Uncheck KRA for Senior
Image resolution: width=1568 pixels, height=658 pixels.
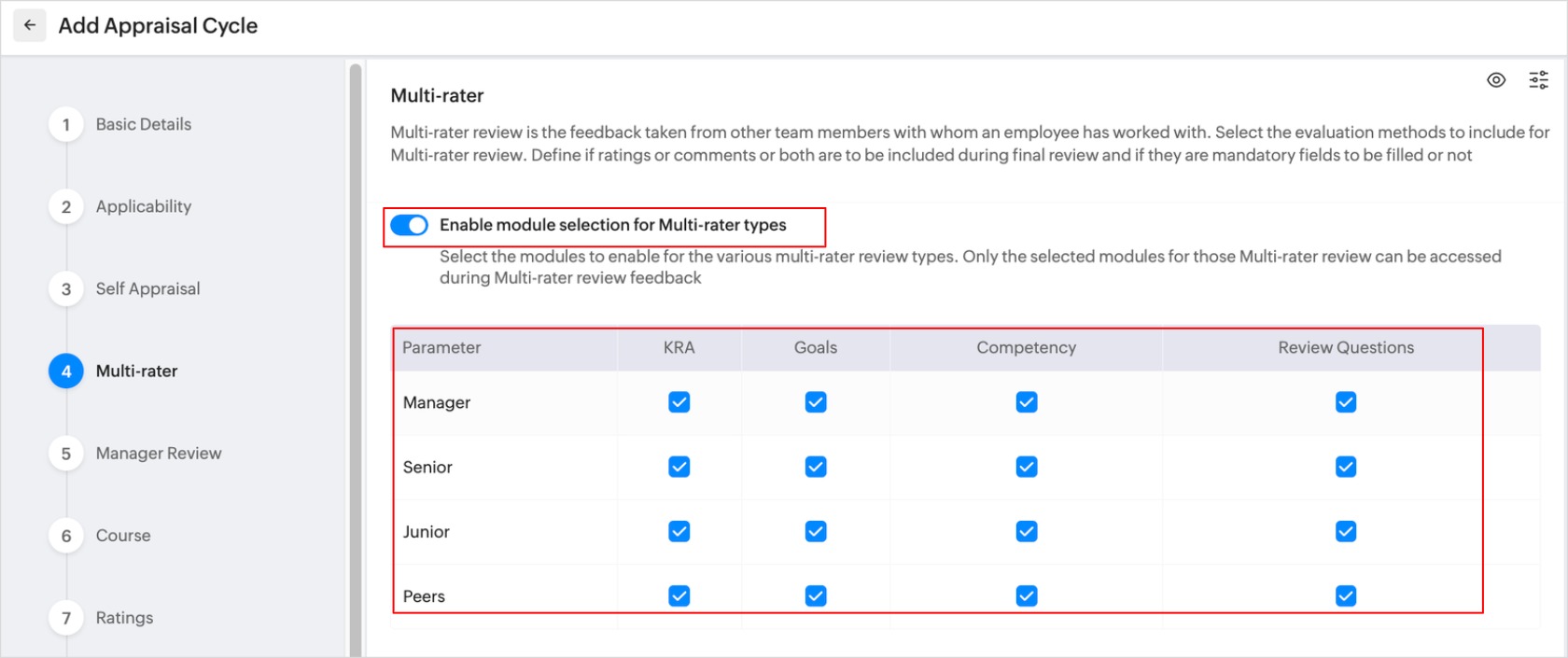pos(679,467)
